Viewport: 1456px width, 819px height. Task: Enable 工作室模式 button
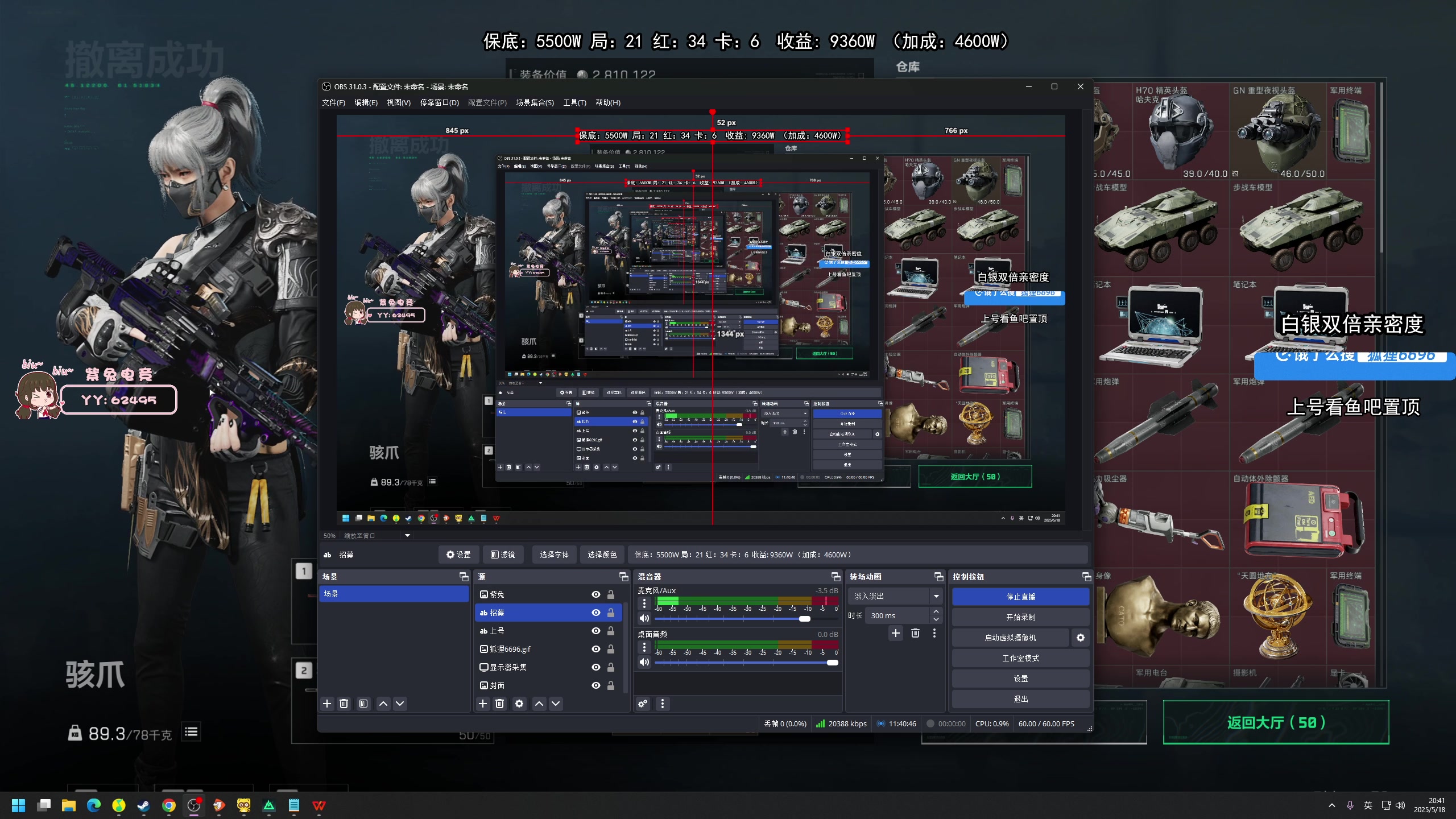(1021, 658)
